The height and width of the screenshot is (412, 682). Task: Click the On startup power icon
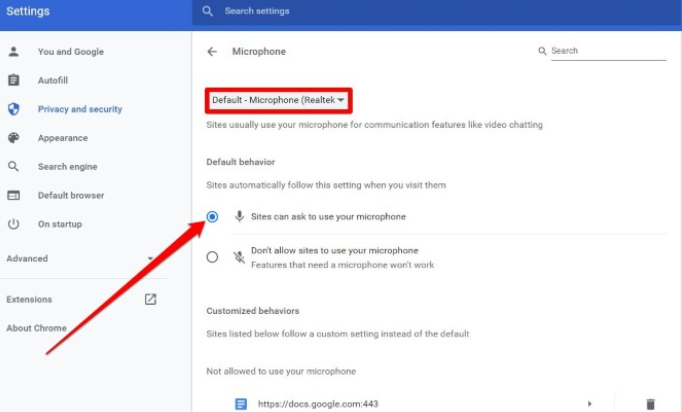[13, 224]
